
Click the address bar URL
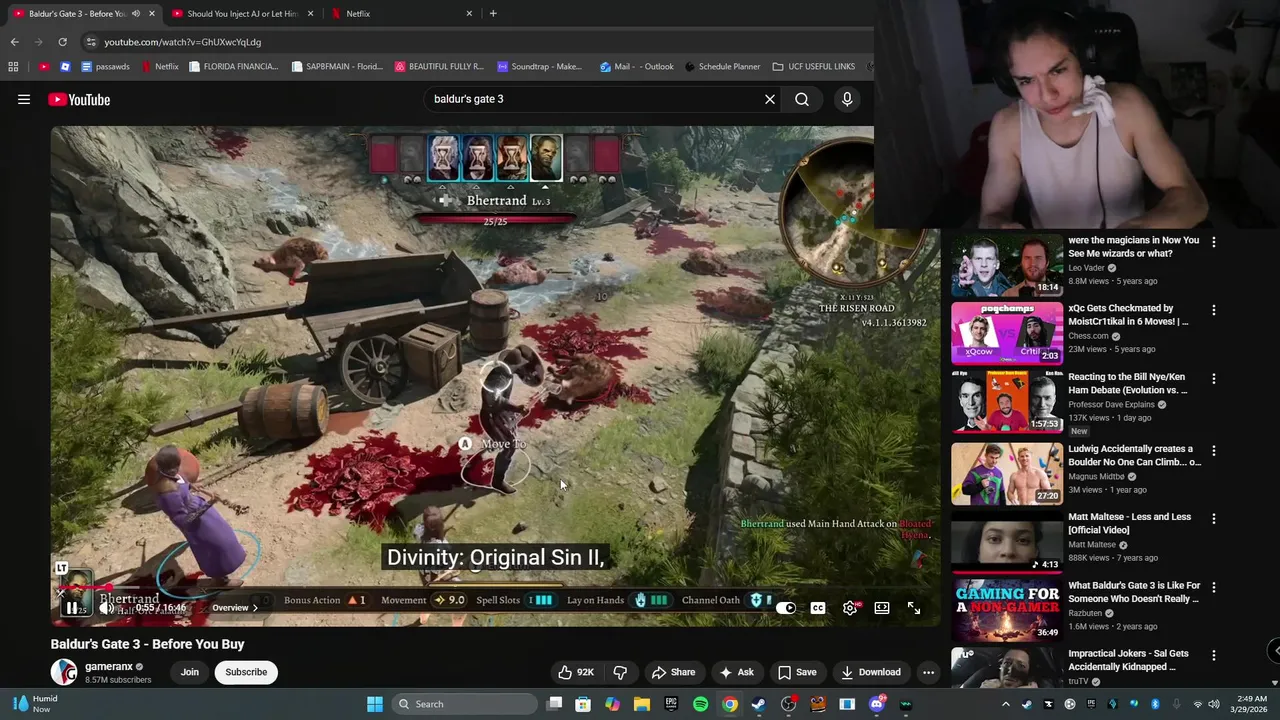(x=183, y=42)
